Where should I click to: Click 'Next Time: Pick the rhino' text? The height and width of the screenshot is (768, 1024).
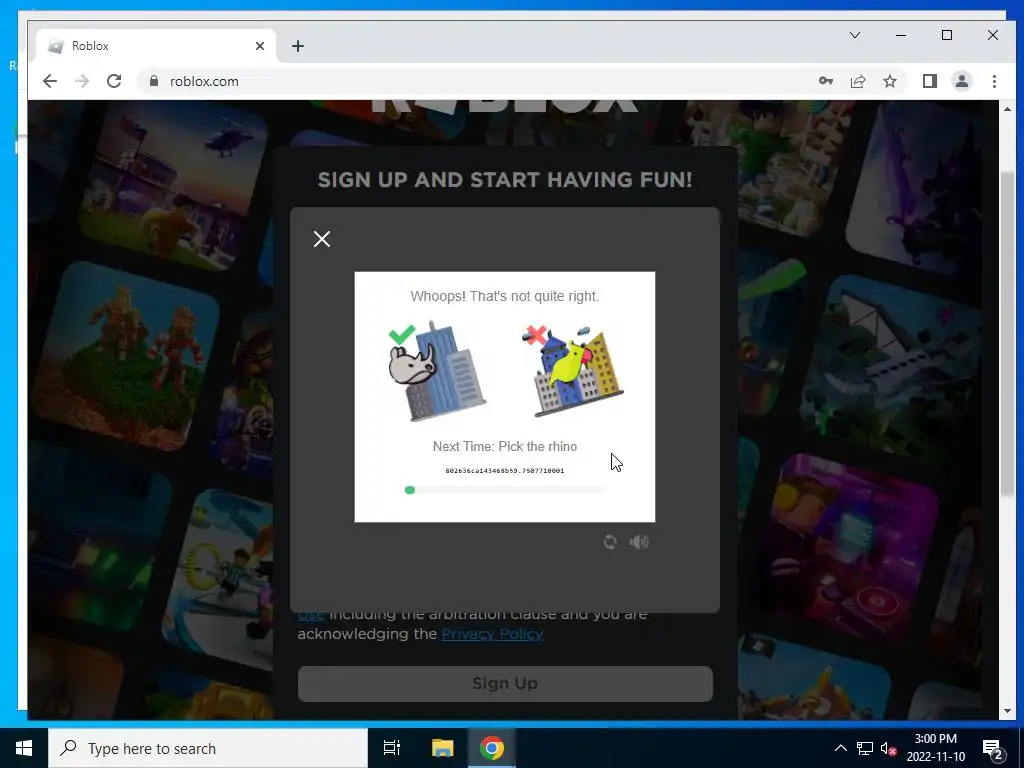click(x=505, y=447)
